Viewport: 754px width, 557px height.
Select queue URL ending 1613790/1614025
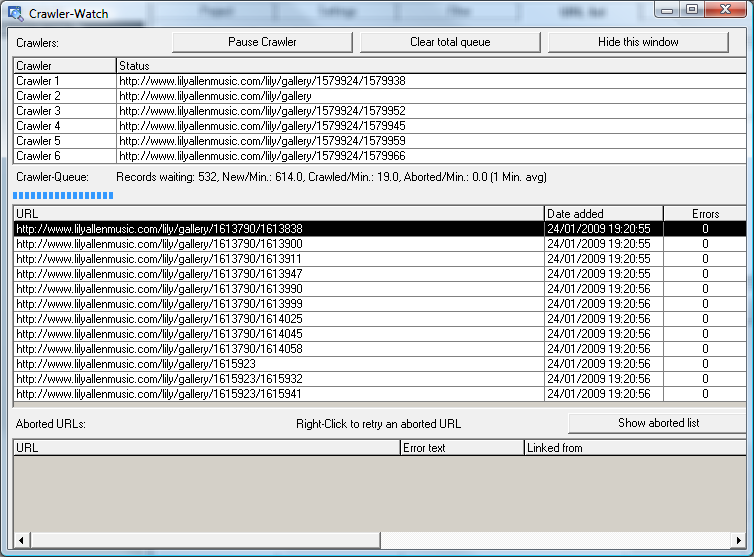point(380,319)
